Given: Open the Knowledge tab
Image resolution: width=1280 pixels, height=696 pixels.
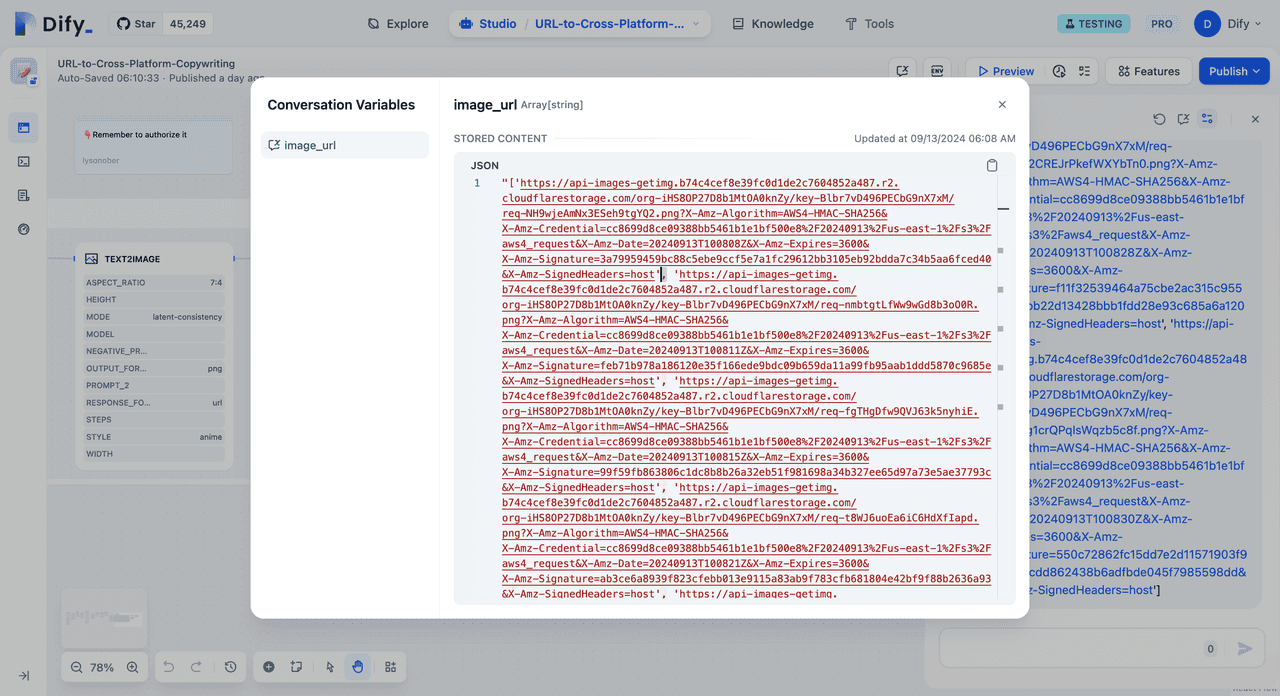Looking at the screenshot, I should tap(772, 24).
